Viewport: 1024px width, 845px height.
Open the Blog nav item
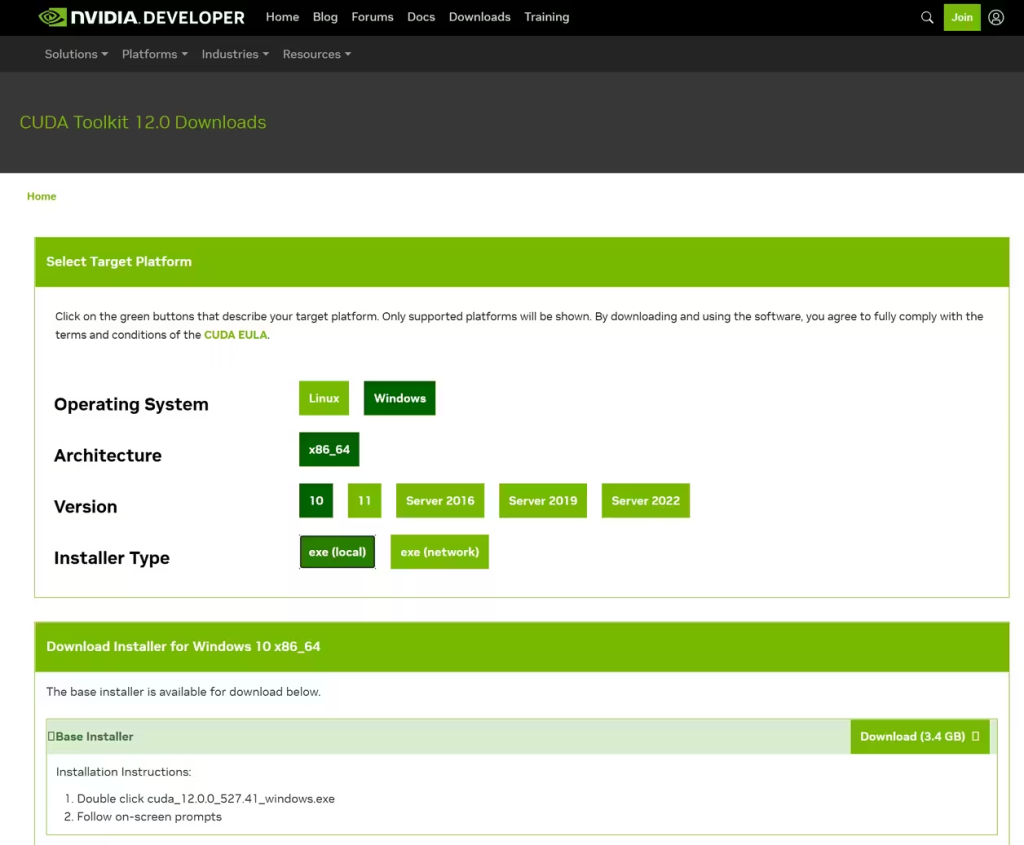[x=325, y=17]
